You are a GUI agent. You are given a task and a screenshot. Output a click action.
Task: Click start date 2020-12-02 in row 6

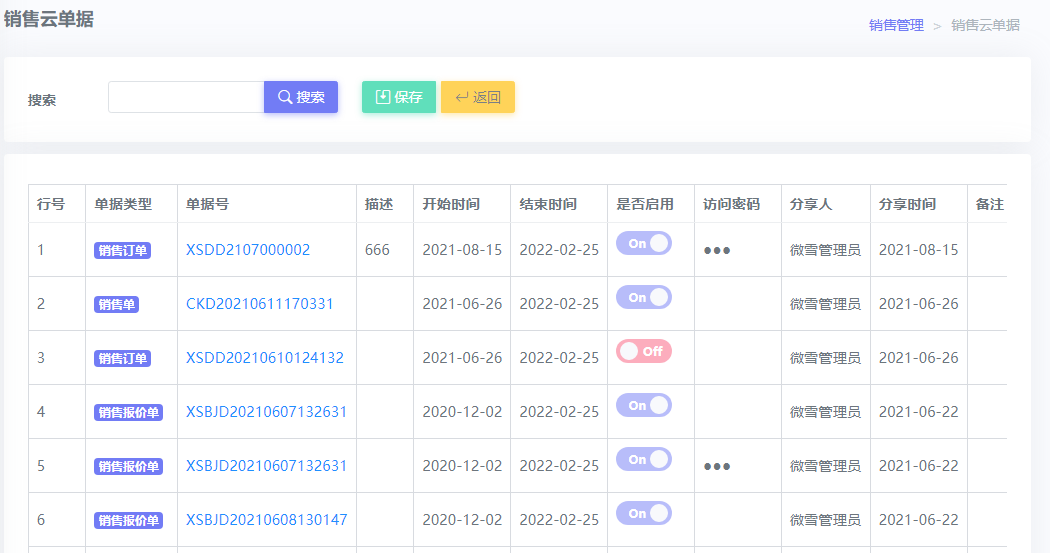(x=462, y=520)
